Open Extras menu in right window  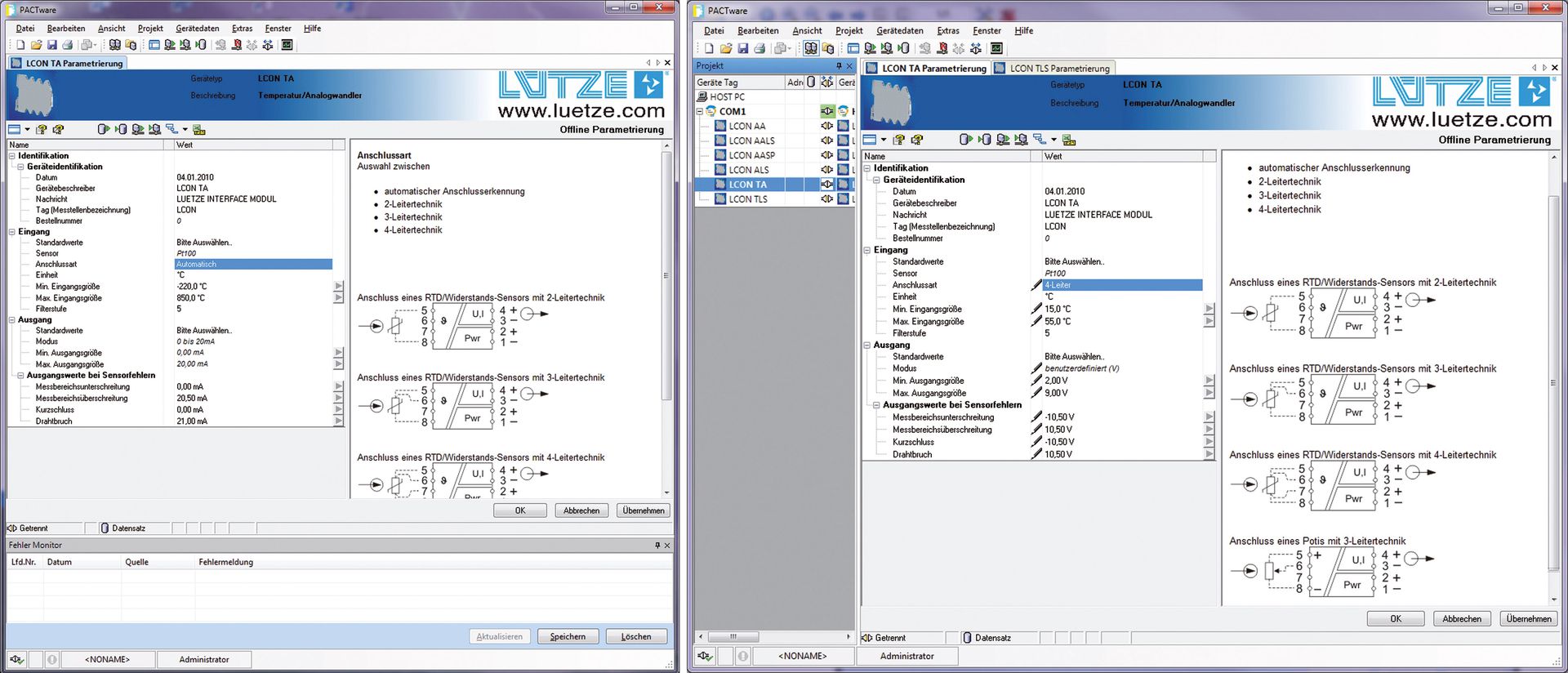(948, 31)
